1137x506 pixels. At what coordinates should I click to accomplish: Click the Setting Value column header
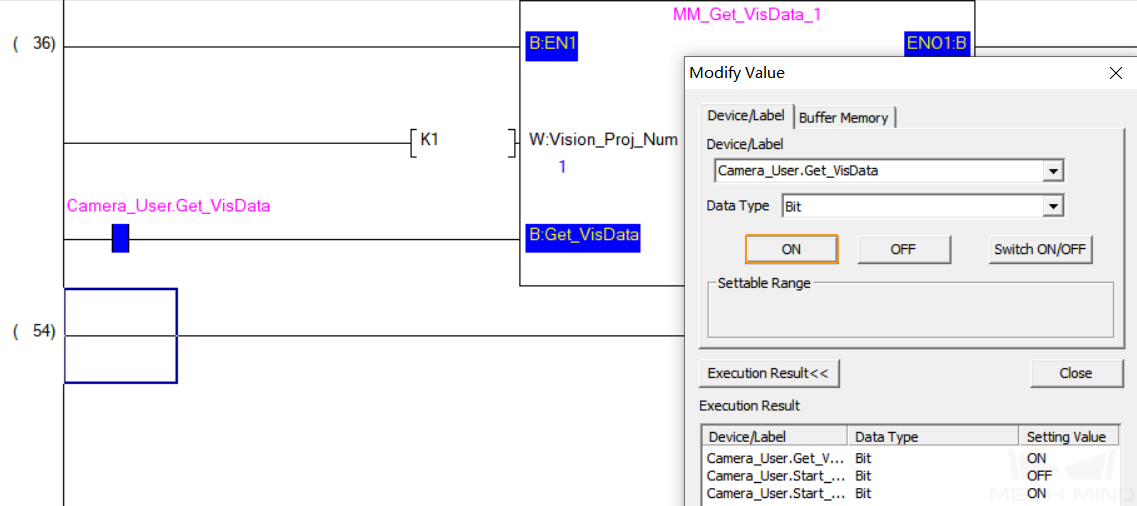[x=1066, y=436]
